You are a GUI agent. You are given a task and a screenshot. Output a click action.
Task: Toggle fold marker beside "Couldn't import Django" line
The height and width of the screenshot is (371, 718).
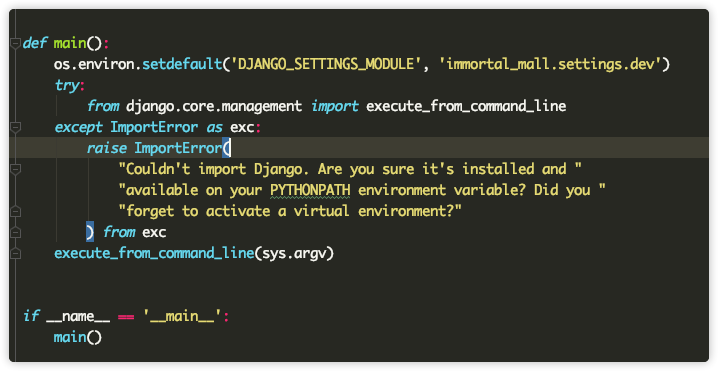click(16, 169)
